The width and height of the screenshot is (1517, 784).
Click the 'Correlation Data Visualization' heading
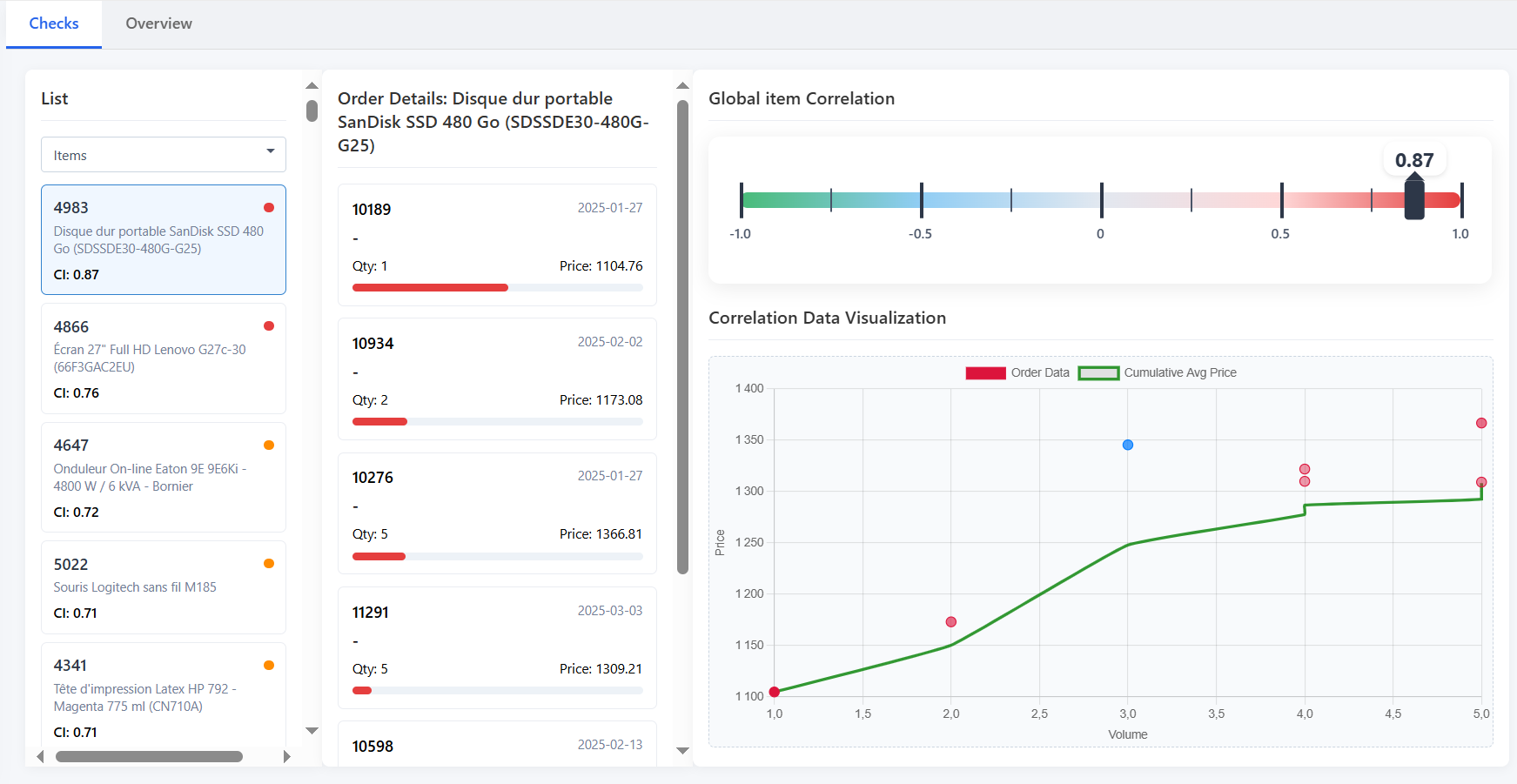coord(827,318)
